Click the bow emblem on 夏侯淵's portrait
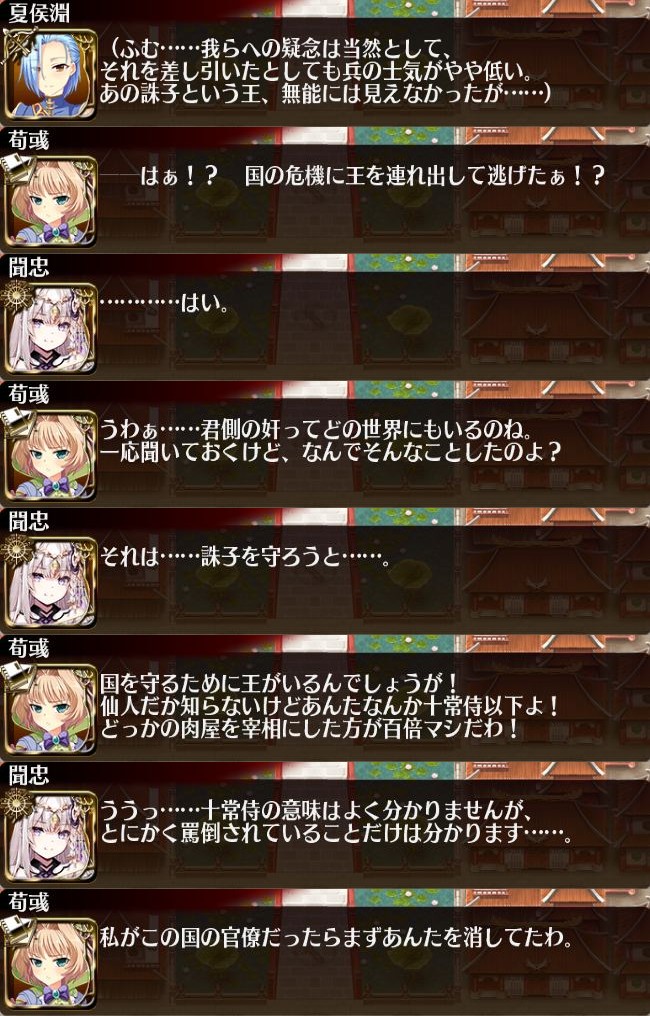 [14, 41]
